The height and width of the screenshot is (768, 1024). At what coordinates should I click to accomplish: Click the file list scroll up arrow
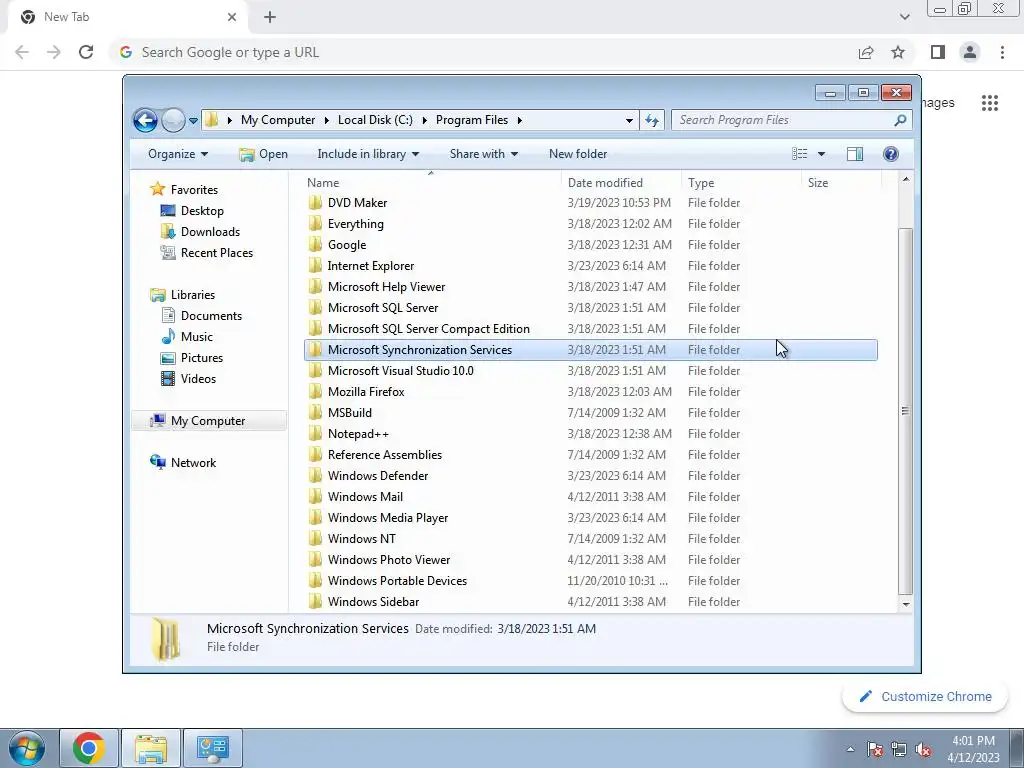point(906,179)
